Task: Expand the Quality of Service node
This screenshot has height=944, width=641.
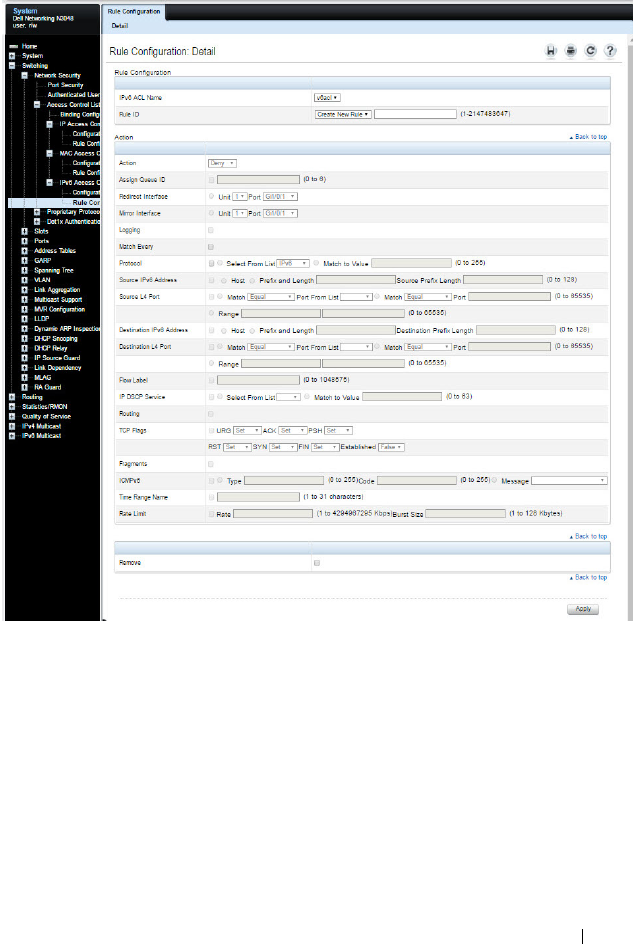Action: pos(12,416)
